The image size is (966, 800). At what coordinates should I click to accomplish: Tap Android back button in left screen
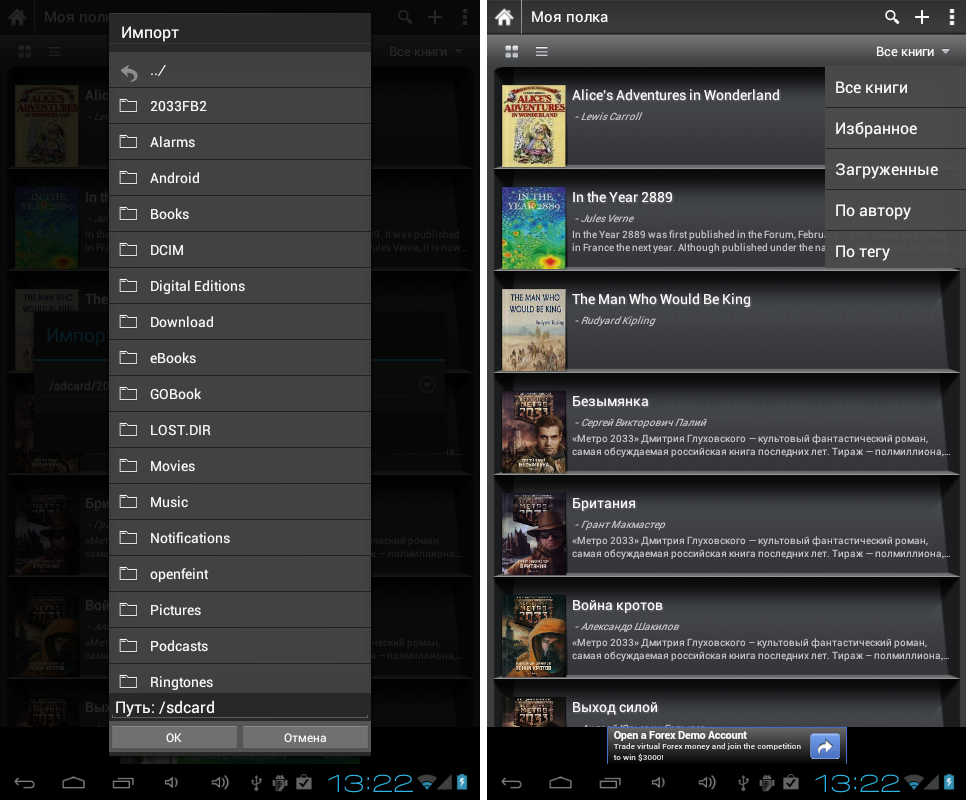click(24, 783)
